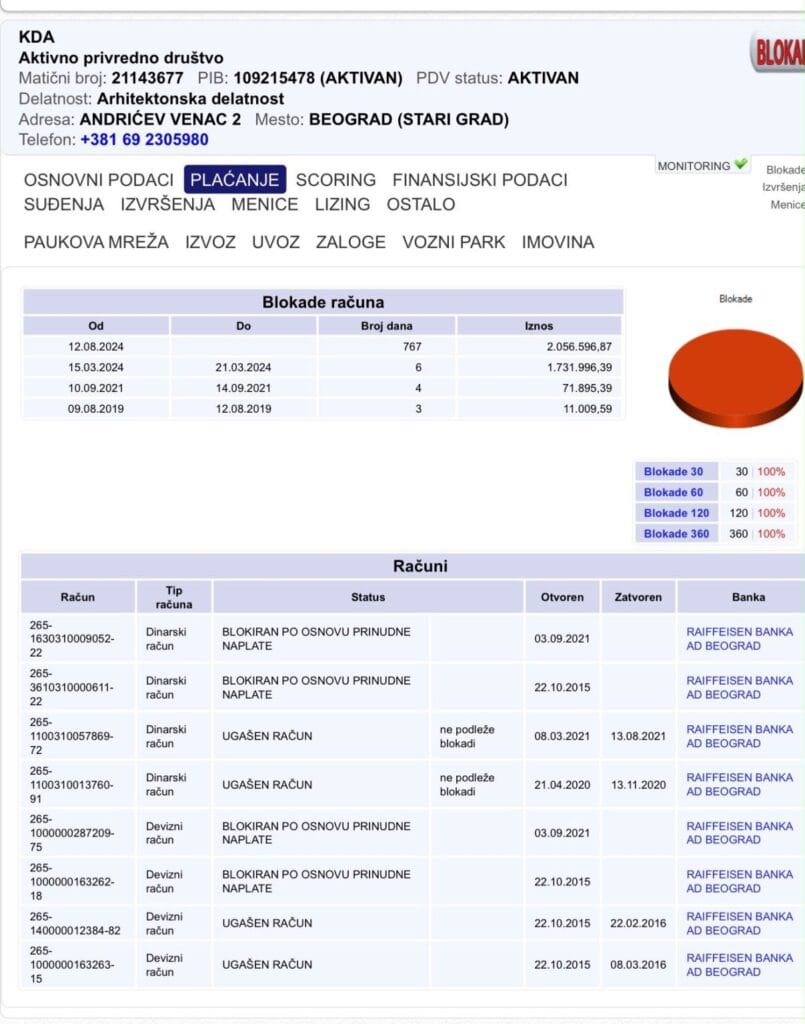Click the Otvoren column header in Računi

(562, 597)
